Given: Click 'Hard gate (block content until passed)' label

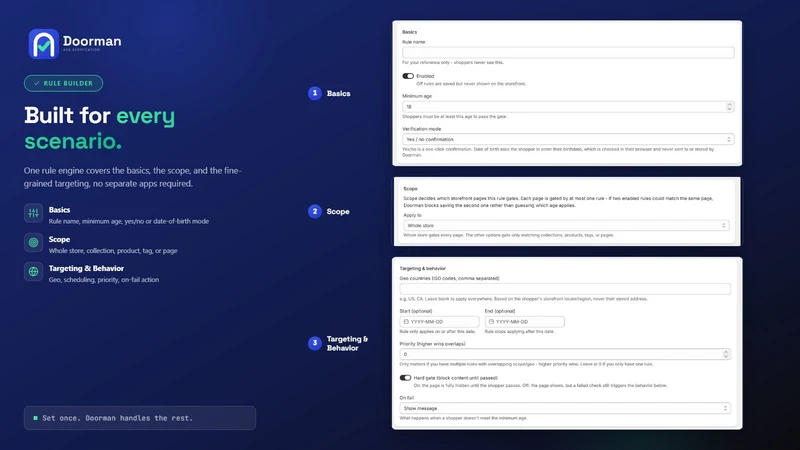Looking at the screenshot, I should click(x=456, y=378).
